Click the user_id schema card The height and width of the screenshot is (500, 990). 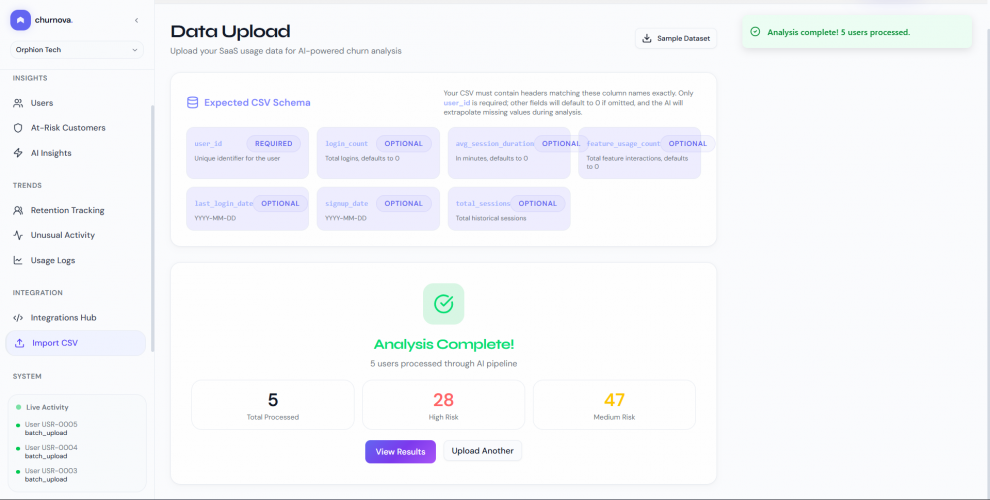point(248,153)
